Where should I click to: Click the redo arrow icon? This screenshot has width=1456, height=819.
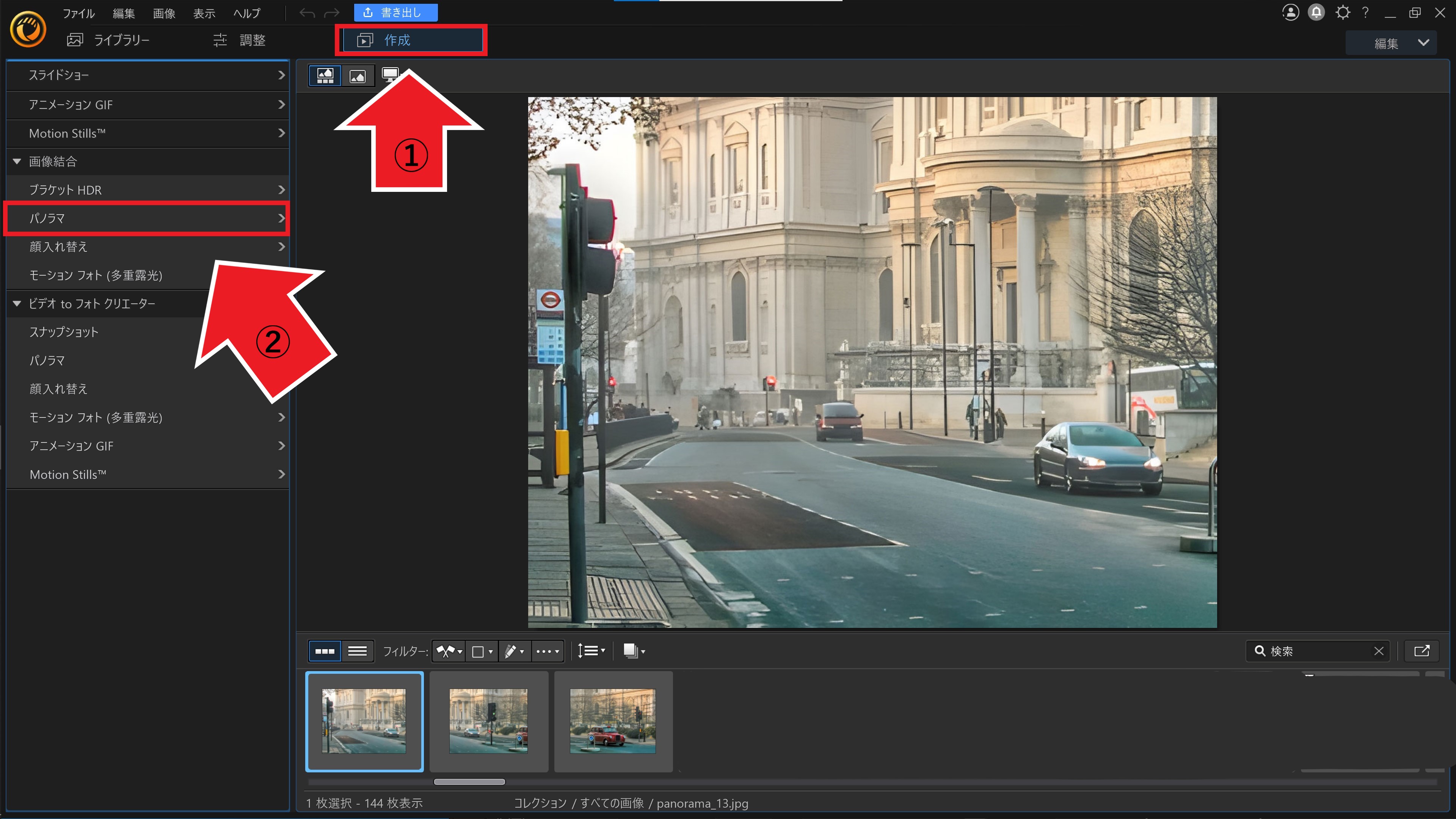(x=332, y=13)
